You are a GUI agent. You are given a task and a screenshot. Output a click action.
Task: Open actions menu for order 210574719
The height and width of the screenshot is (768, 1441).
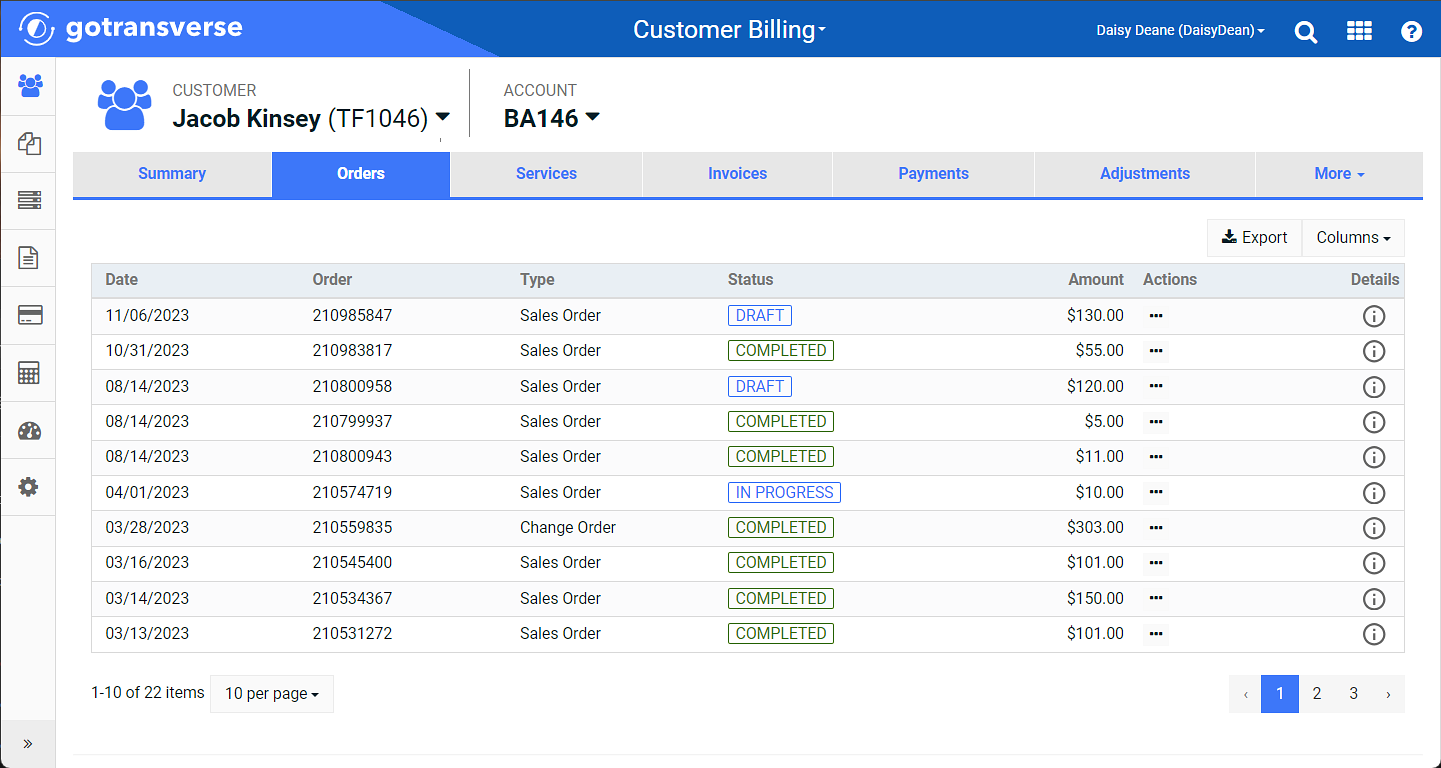click(x=1156, y=492)
